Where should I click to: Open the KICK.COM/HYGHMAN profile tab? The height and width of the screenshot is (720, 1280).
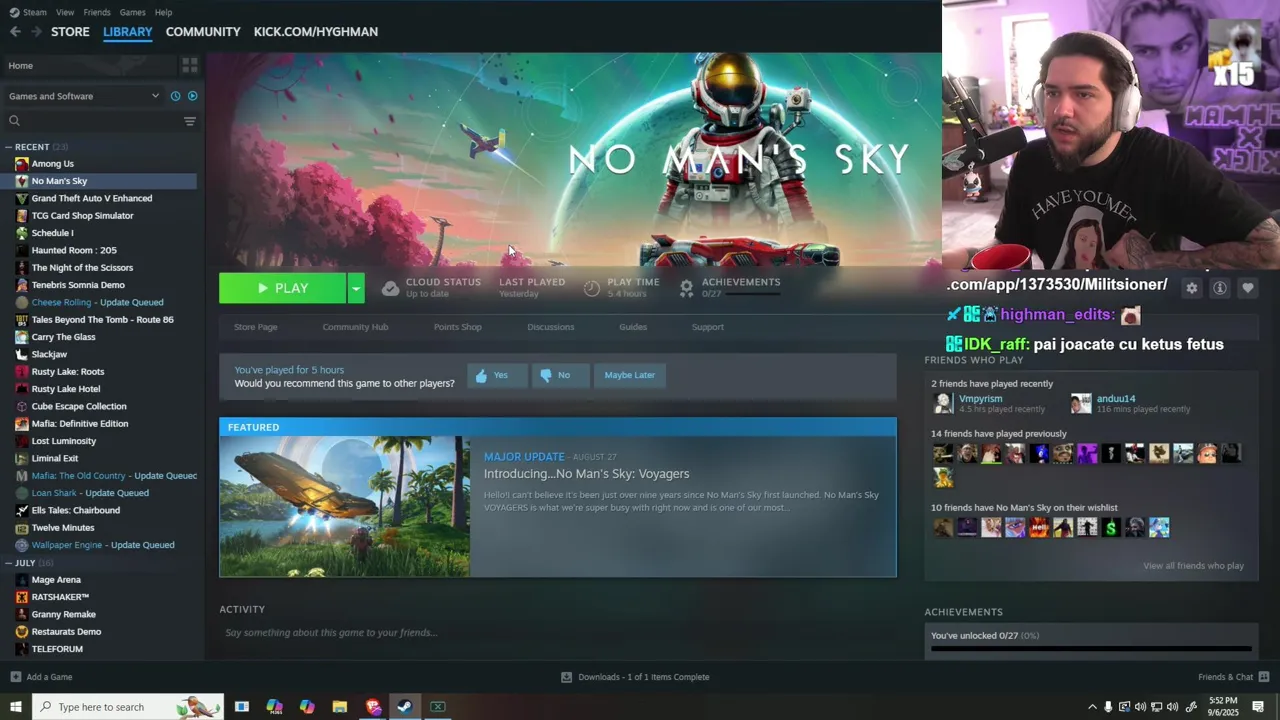tap(316, 32)
